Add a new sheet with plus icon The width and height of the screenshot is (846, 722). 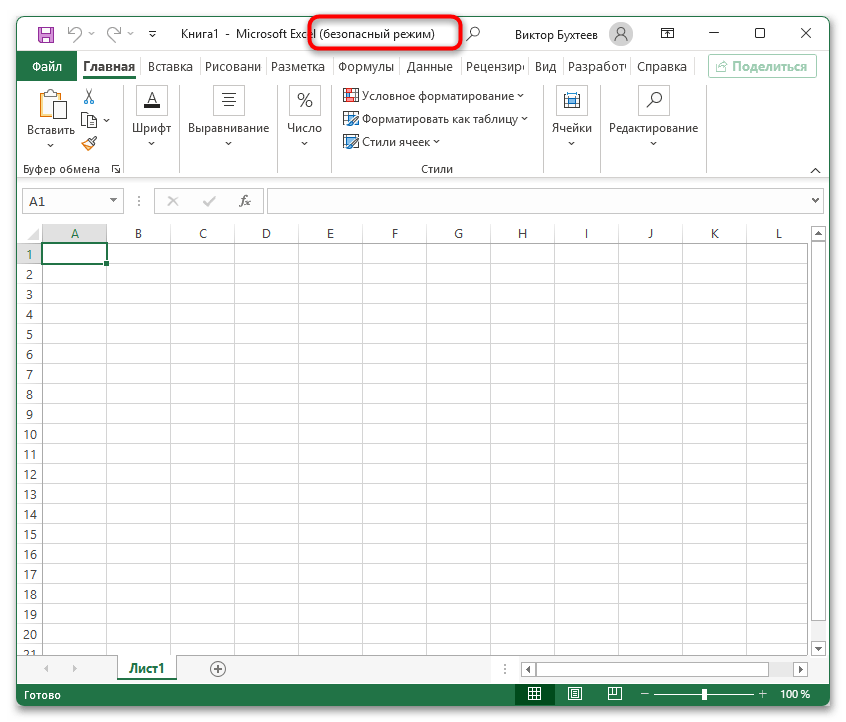pos(218,669)
